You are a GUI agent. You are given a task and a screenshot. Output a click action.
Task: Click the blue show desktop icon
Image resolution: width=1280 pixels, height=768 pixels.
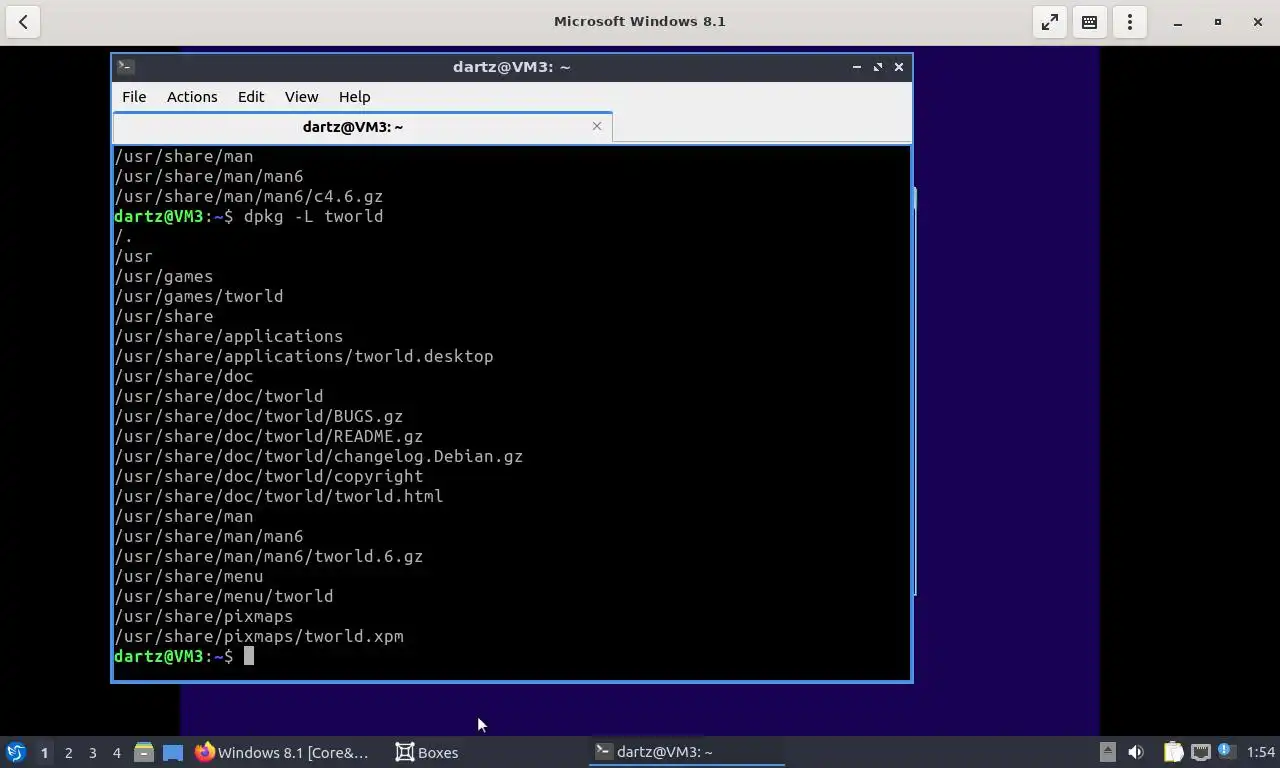173,752
